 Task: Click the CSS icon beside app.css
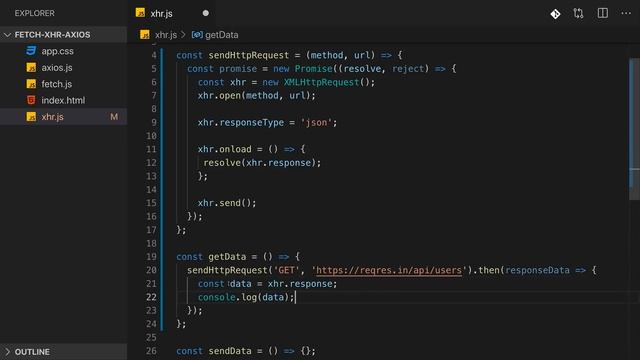pos(31,51)
